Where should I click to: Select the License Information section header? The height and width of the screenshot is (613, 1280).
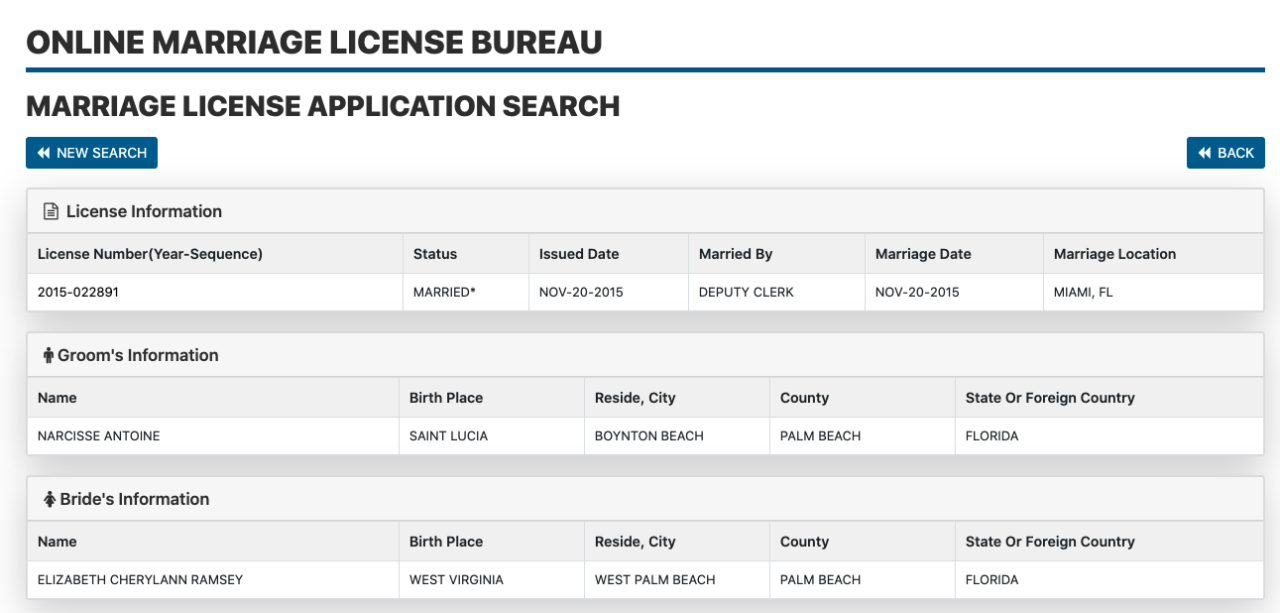[x=143, y=211]
